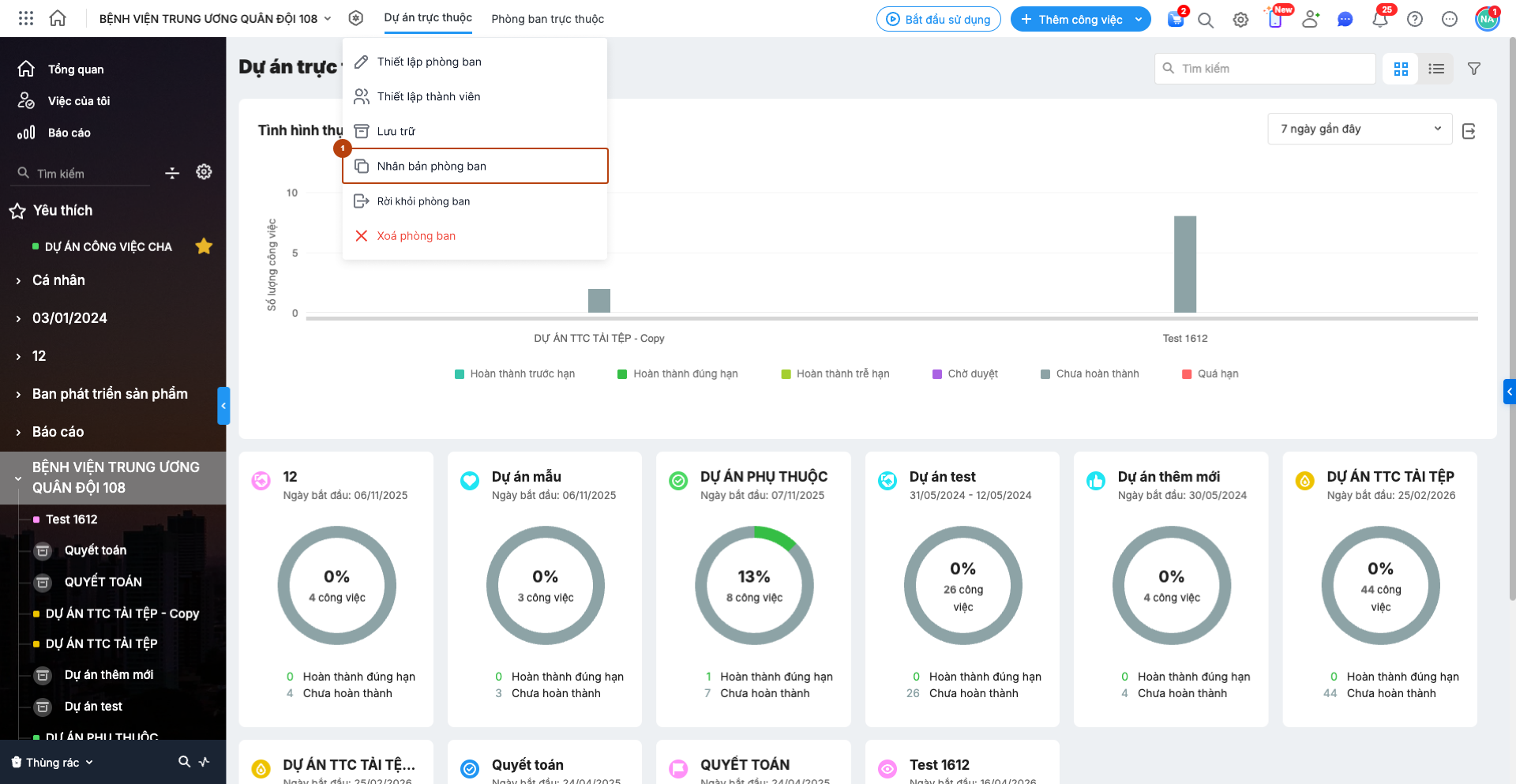
Task: Switch to Phòng ban trực thuộc tab
Action: click(x=547, y=19)
